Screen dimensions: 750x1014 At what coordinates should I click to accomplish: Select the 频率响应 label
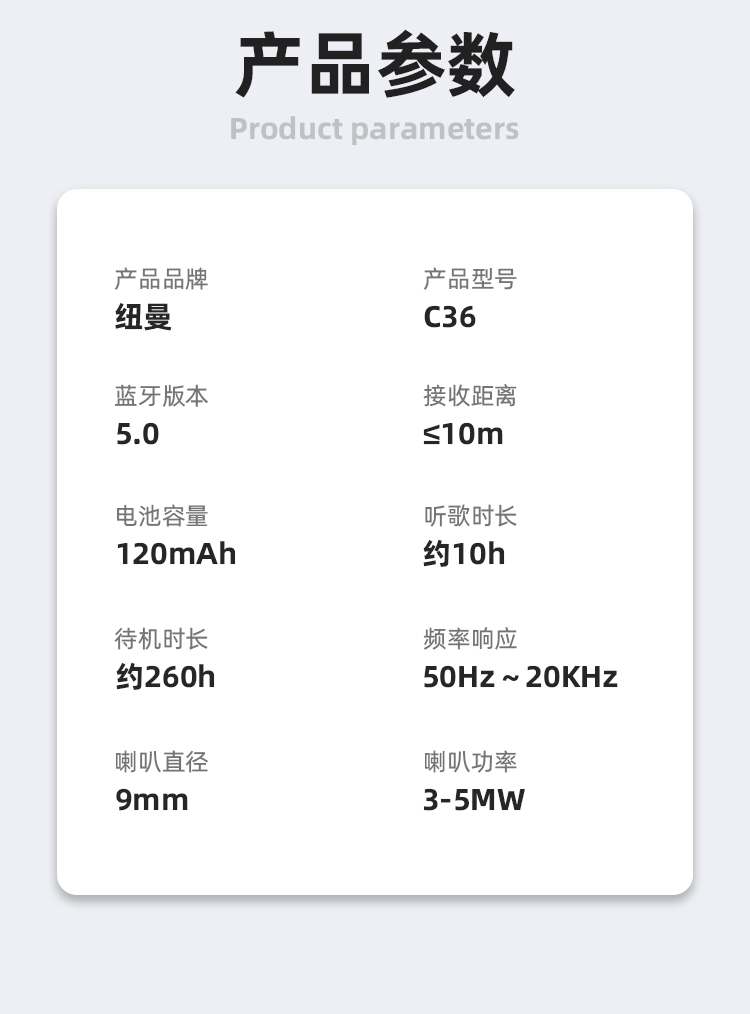pos(469,639)
